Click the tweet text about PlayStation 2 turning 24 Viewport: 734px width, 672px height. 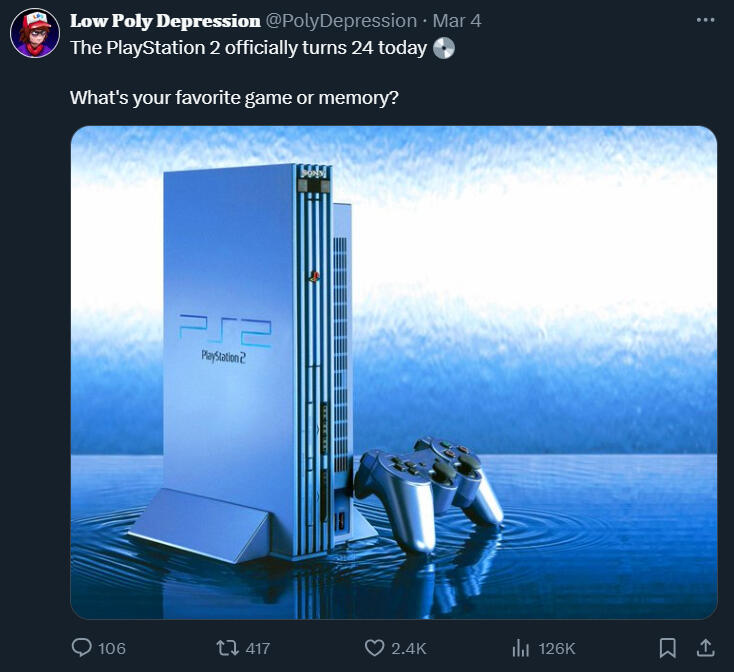click(x=249, y=48)
